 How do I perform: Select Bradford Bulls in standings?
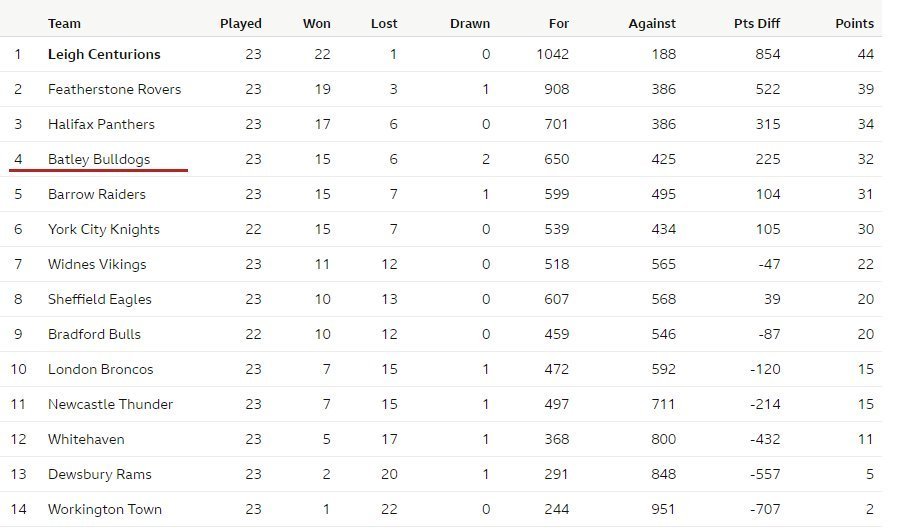94,334
